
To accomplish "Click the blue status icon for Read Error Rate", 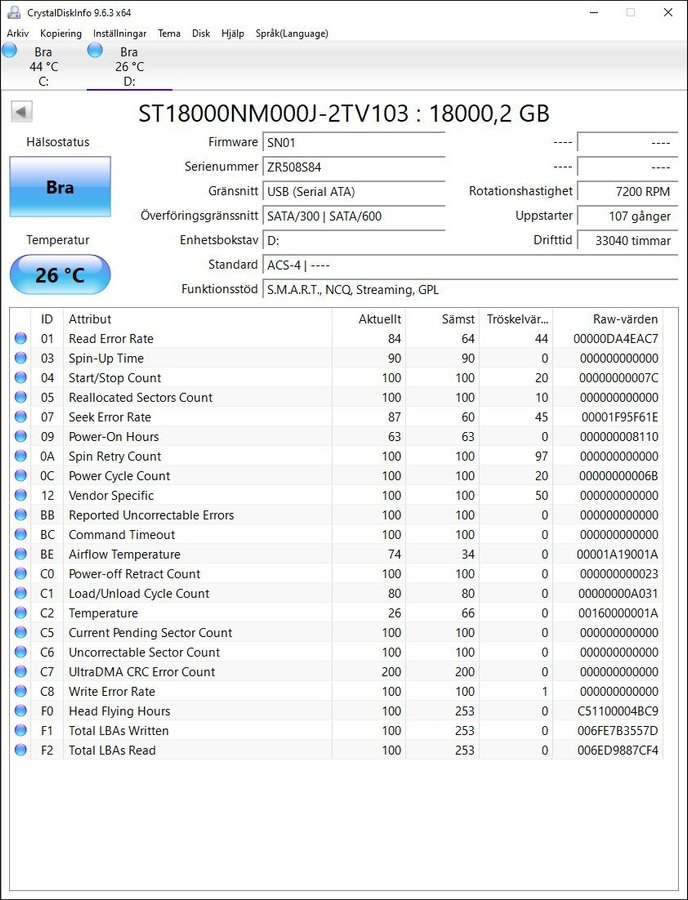I will 21,339.
